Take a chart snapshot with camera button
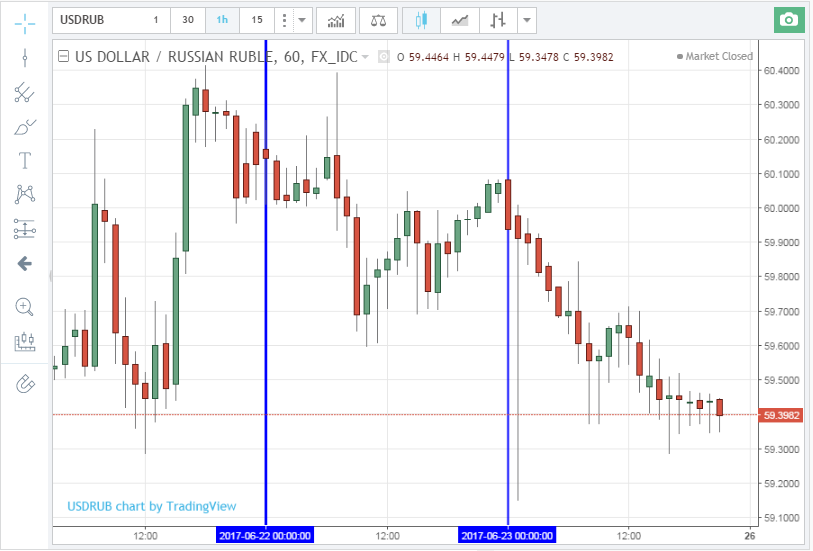813x551 pixels. 789,20
